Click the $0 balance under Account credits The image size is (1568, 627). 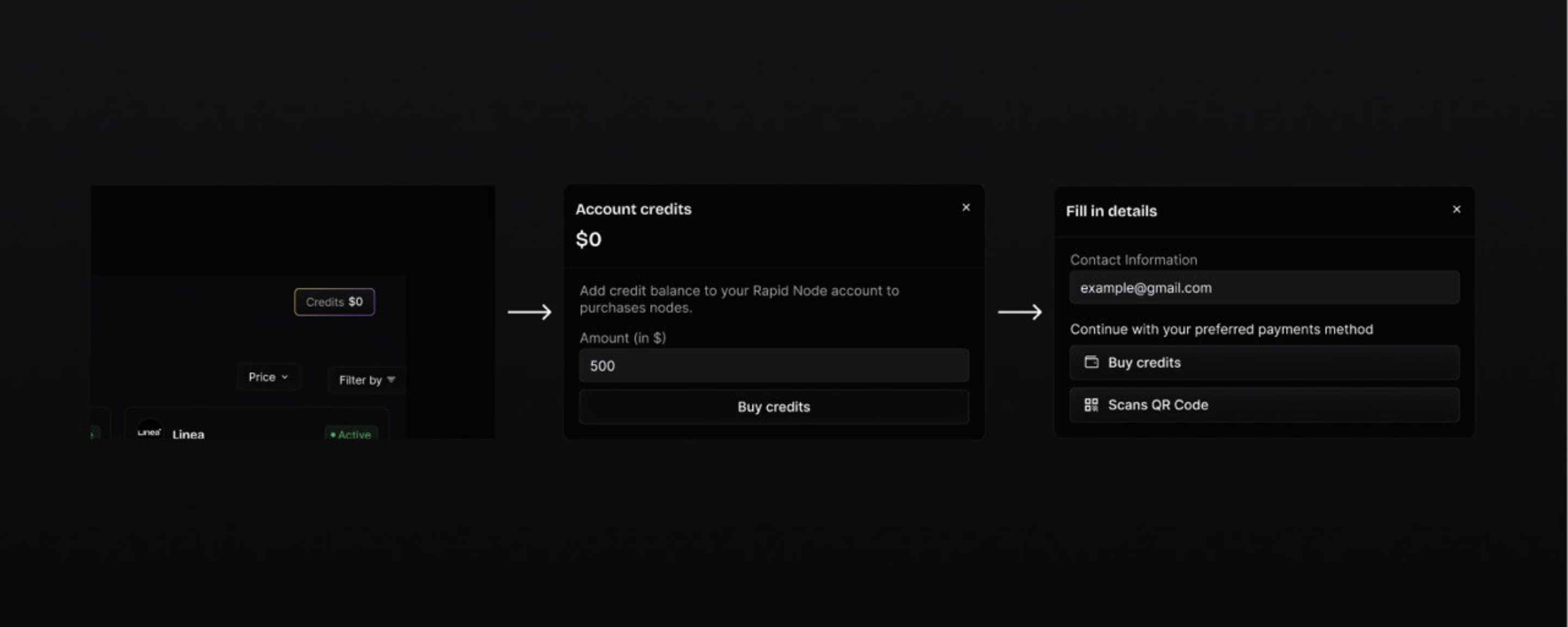click(x=589, y=239)
